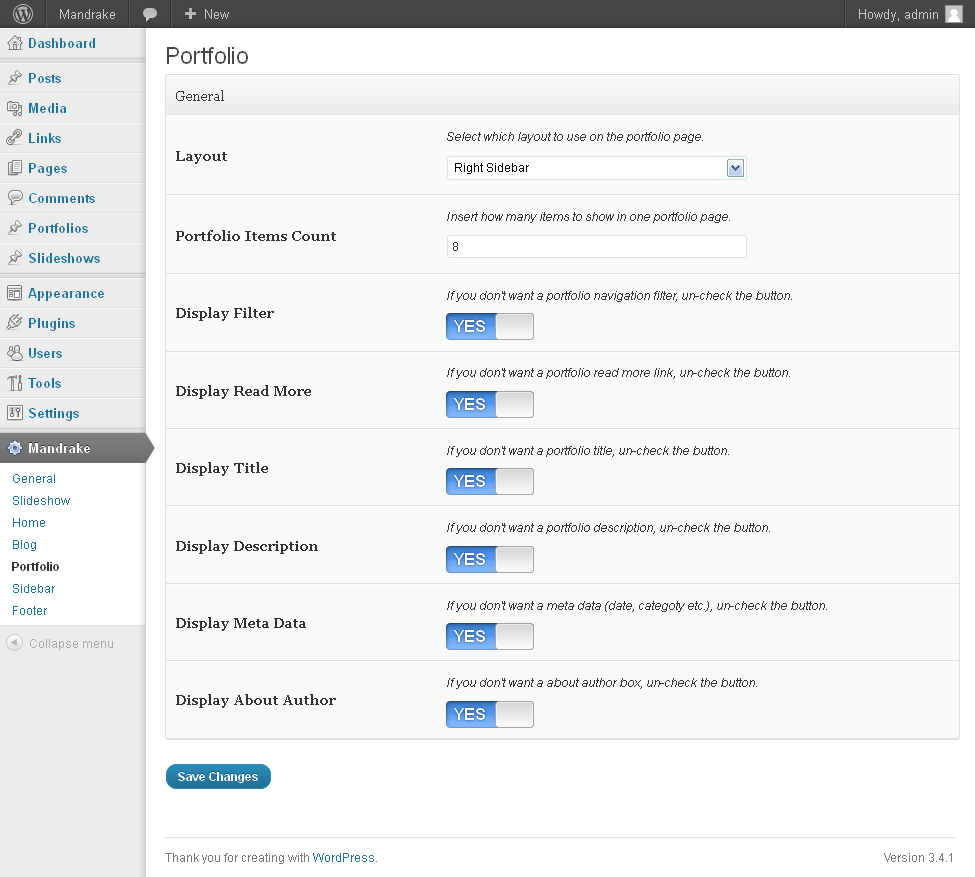Screen dimensions: 975x877
Task: Toggle the Display Meta Data switch
Action: pos(490,636)
